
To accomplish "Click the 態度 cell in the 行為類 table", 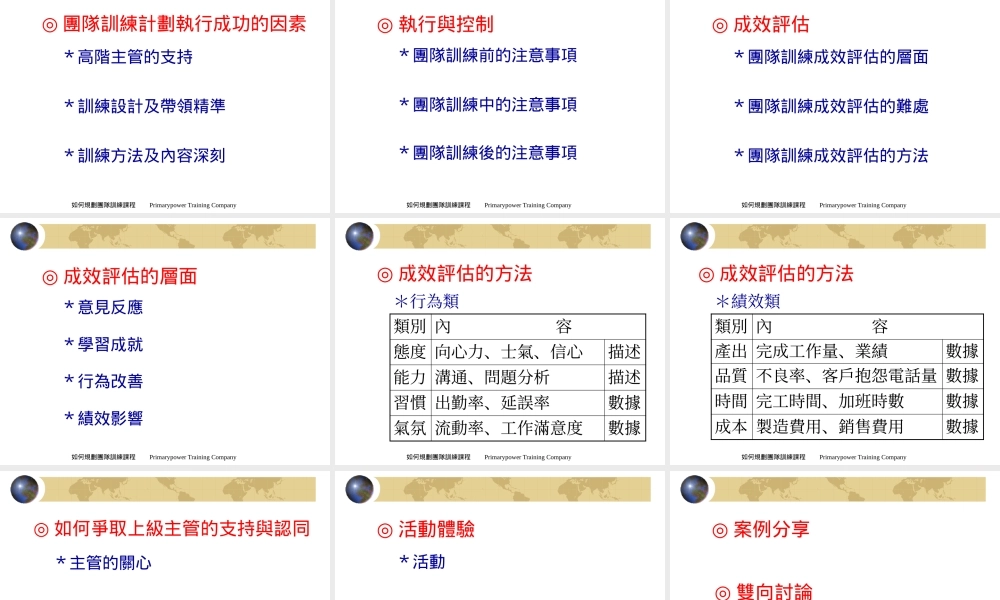I will pyautogui.click(x=410, y=352).
